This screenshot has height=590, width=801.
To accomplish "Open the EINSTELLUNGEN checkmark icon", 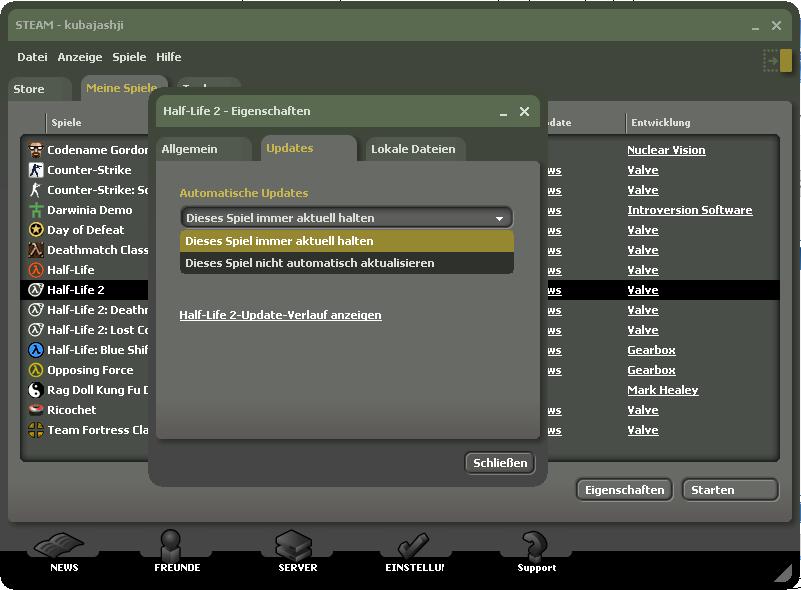I will pos(414,545).
